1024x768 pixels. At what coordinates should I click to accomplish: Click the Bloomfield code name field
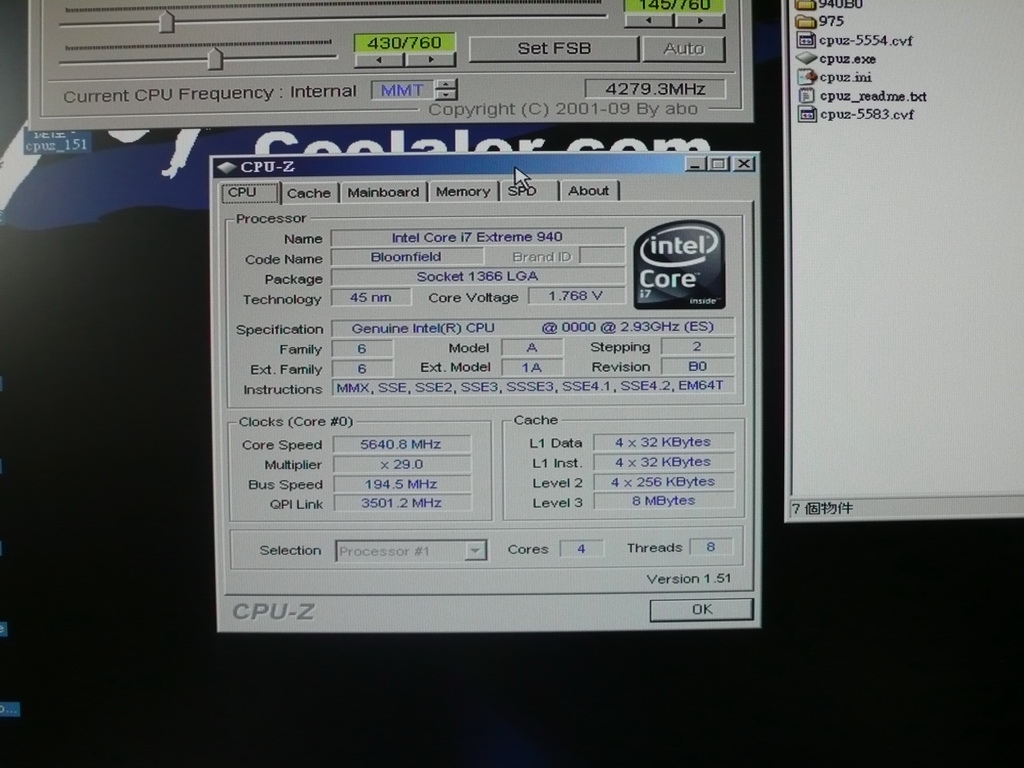pos(406,257)
